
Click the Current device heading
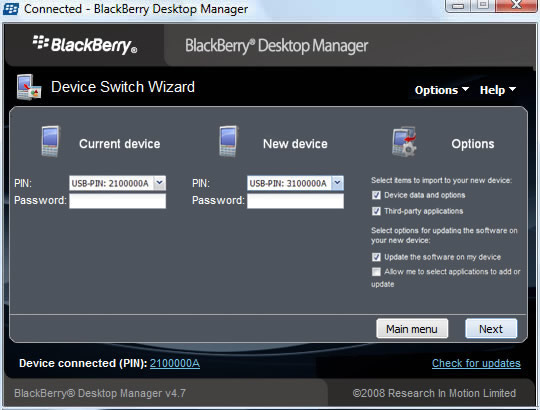[x=120, y=144]
